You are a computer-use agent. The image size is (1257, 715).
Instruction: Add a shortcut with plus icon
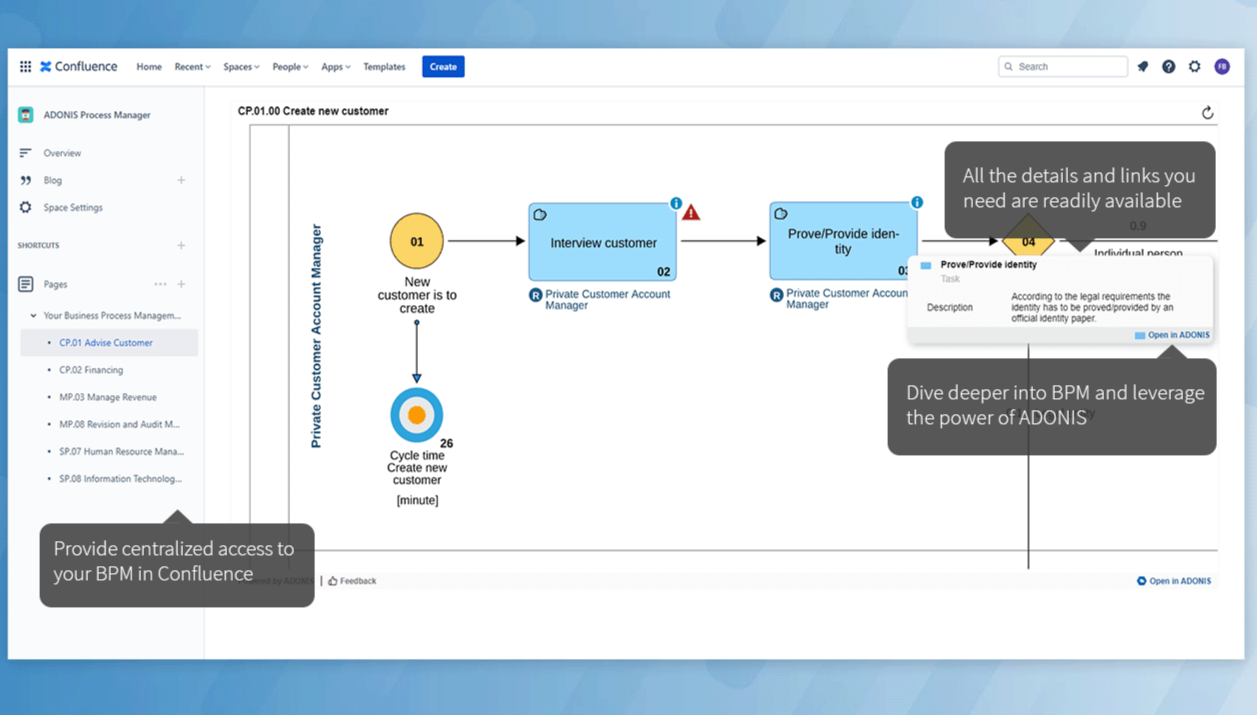(x=181, y=245)
